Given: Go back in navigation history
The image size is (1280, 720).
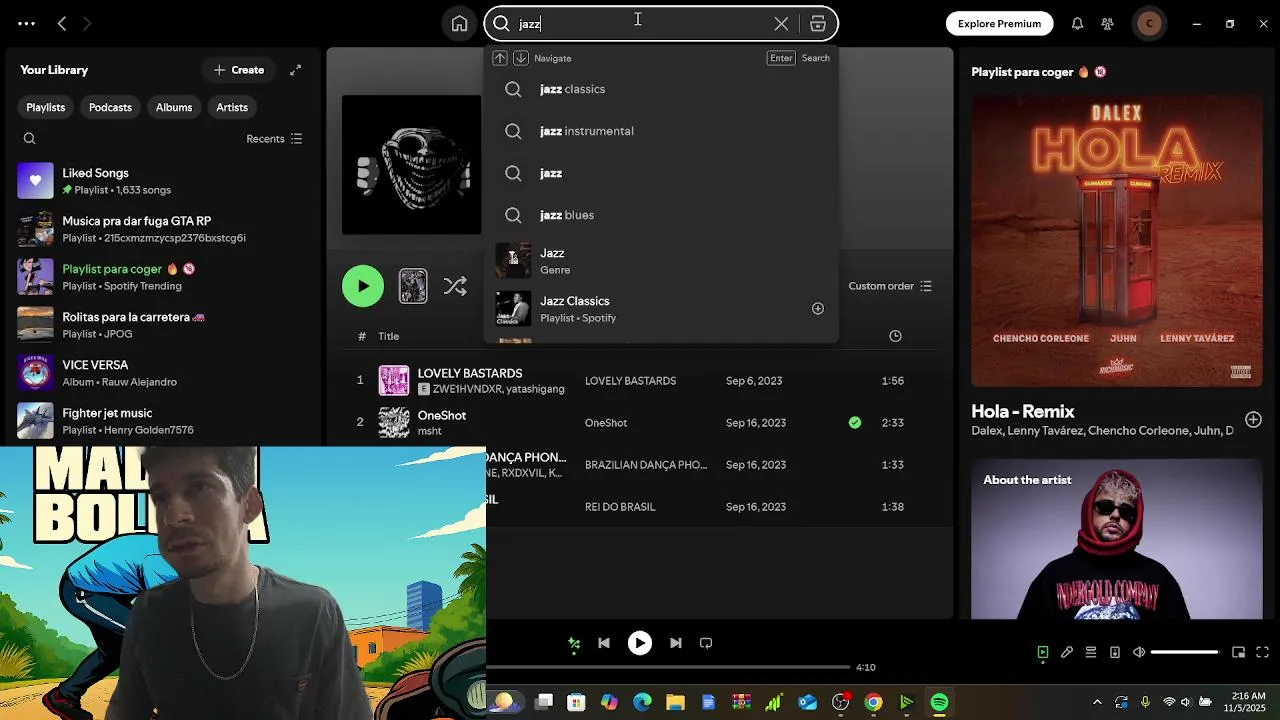Looking at the screenshot, I should 62,23.
